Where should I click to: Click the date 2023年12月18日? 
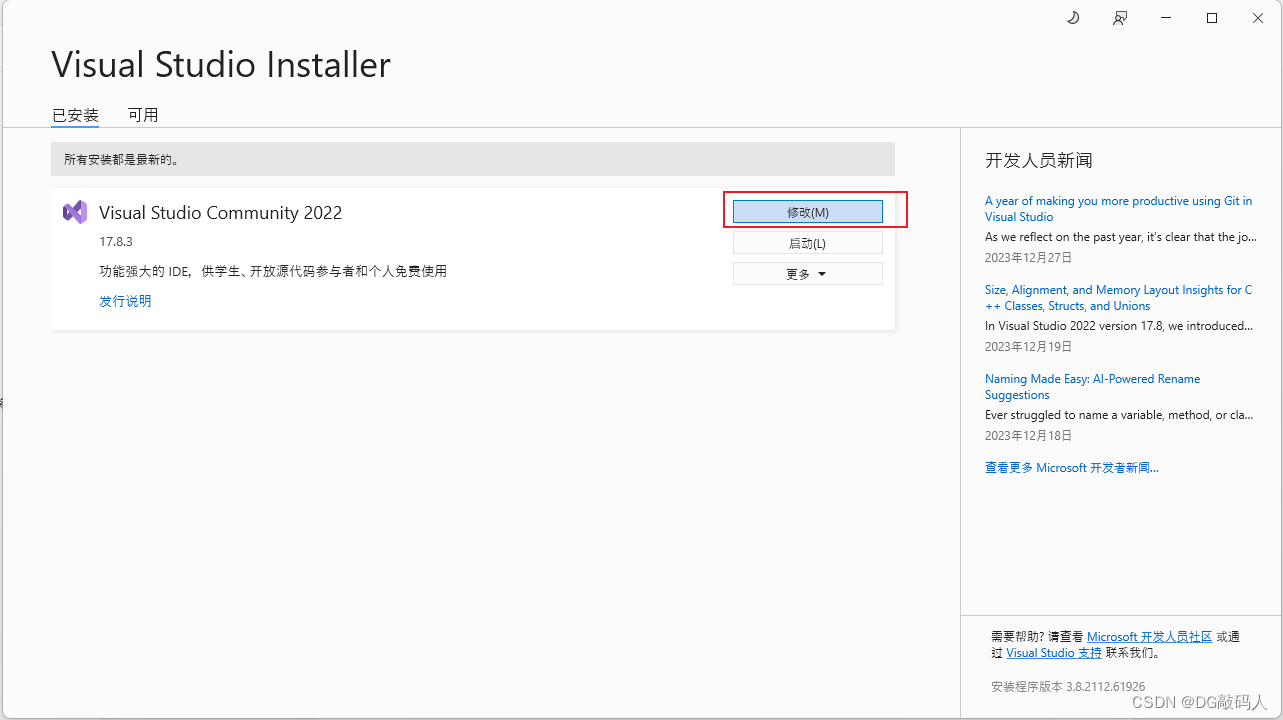(1028, 435)
